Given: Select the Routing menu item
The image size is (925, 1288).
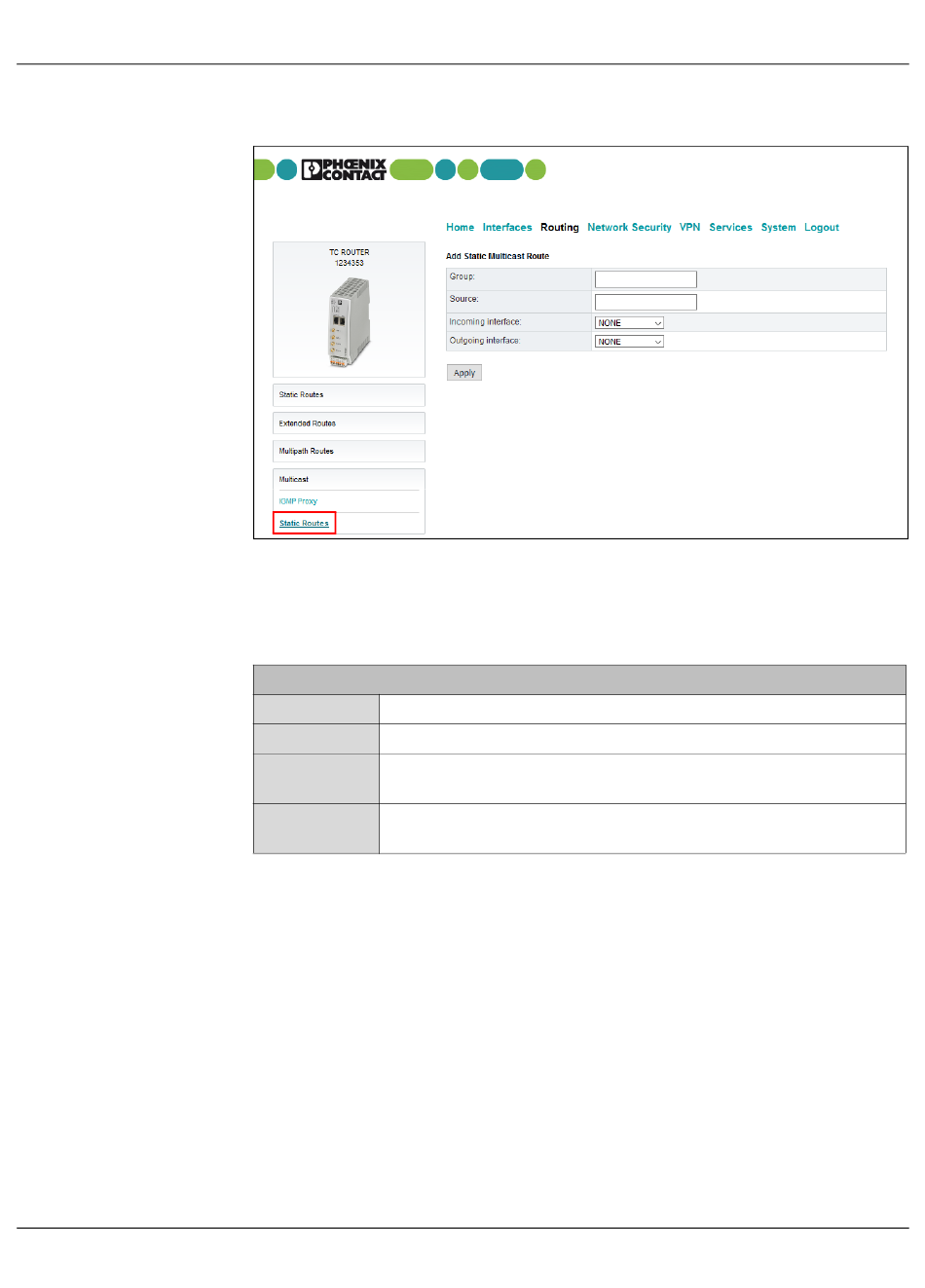Looking at the screenshot, I should (x=560, y=228).
